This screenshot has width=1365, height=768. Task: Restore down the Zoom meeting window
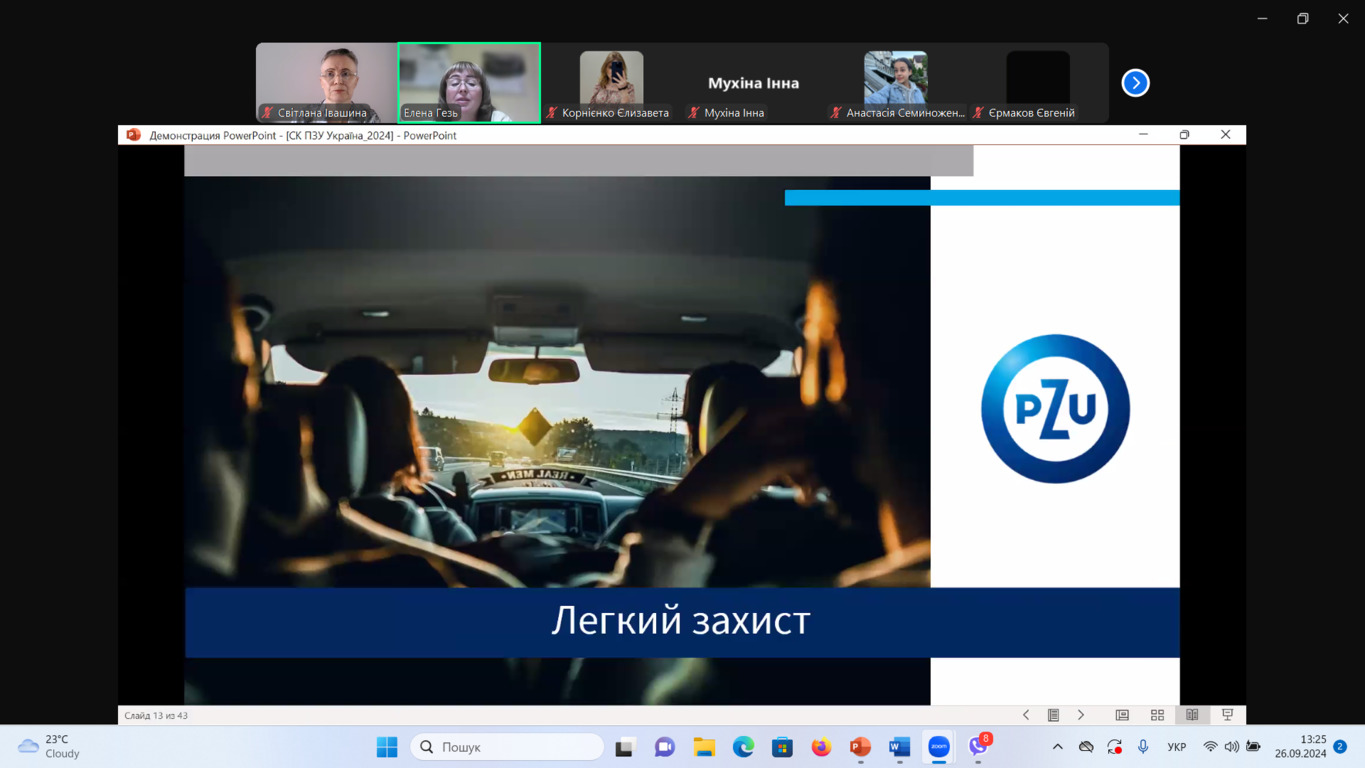click(x=1303, y=18)
